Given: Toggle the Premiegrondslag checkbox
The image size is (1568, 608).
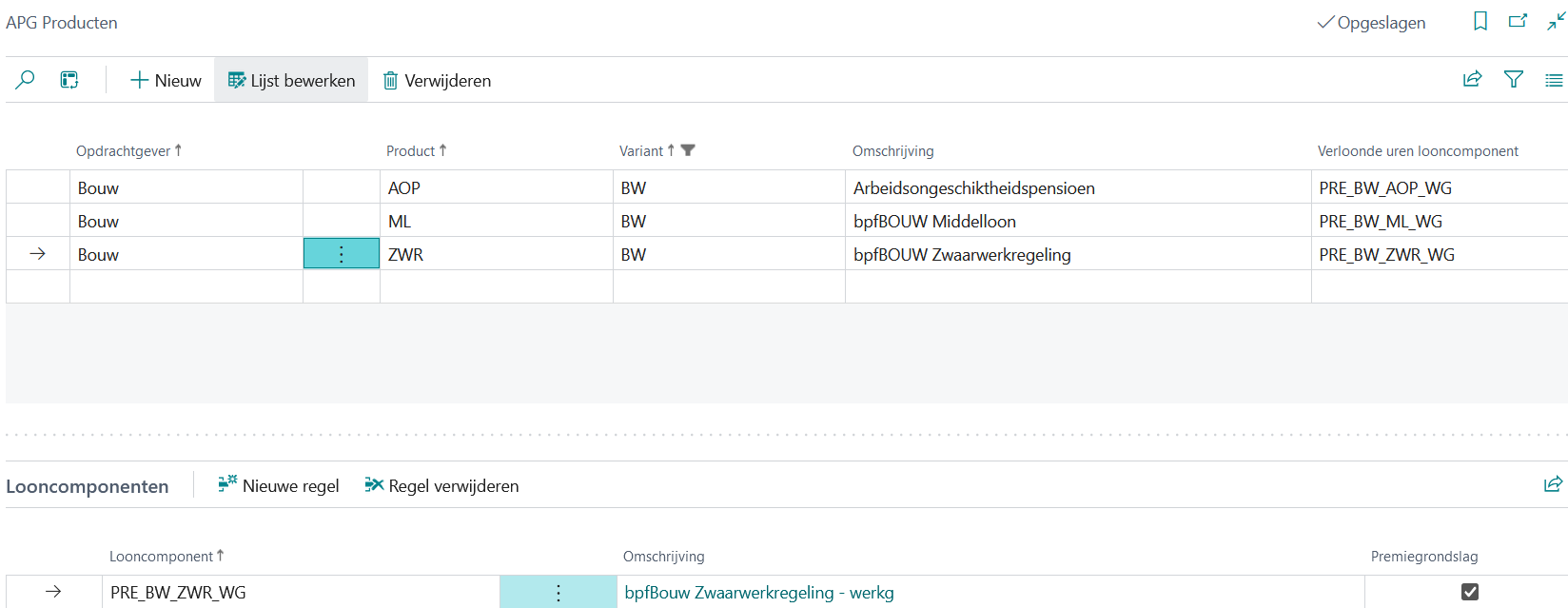Looking at the screenshot, I should click(x=1469, y=592).
